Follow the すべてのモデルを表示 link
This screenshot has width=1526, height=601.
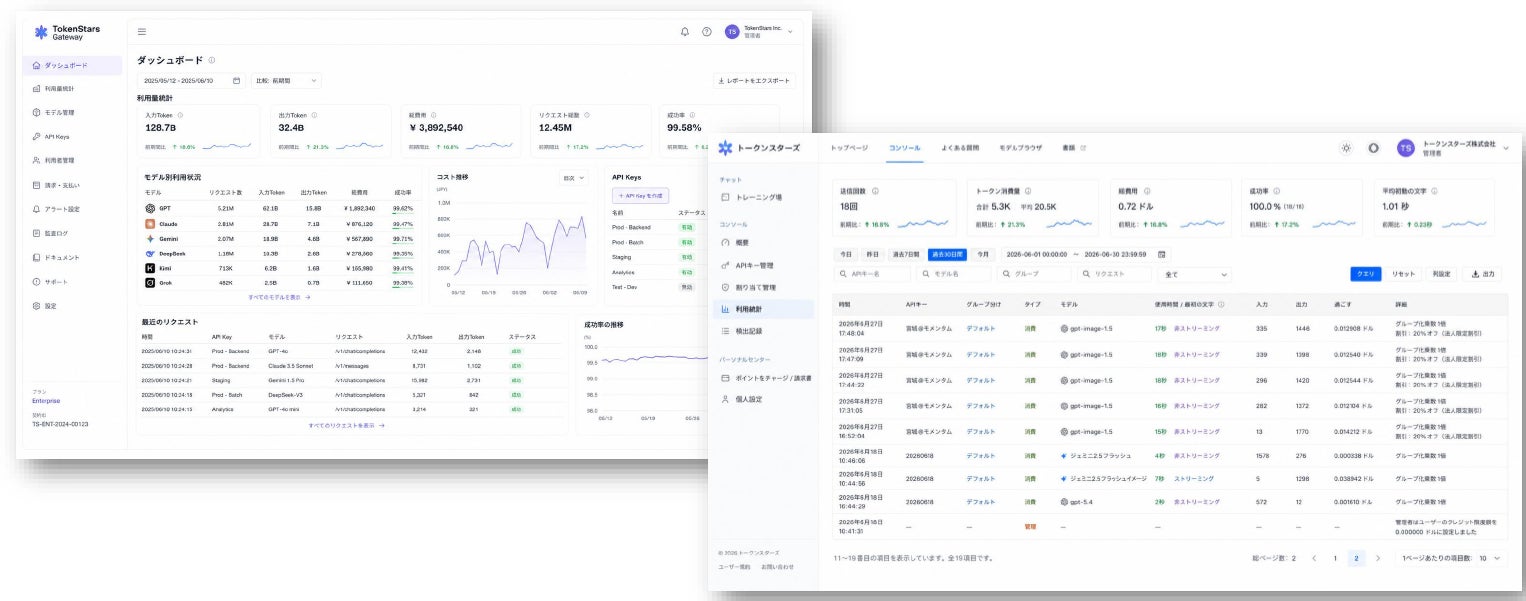tap(279, 297)
